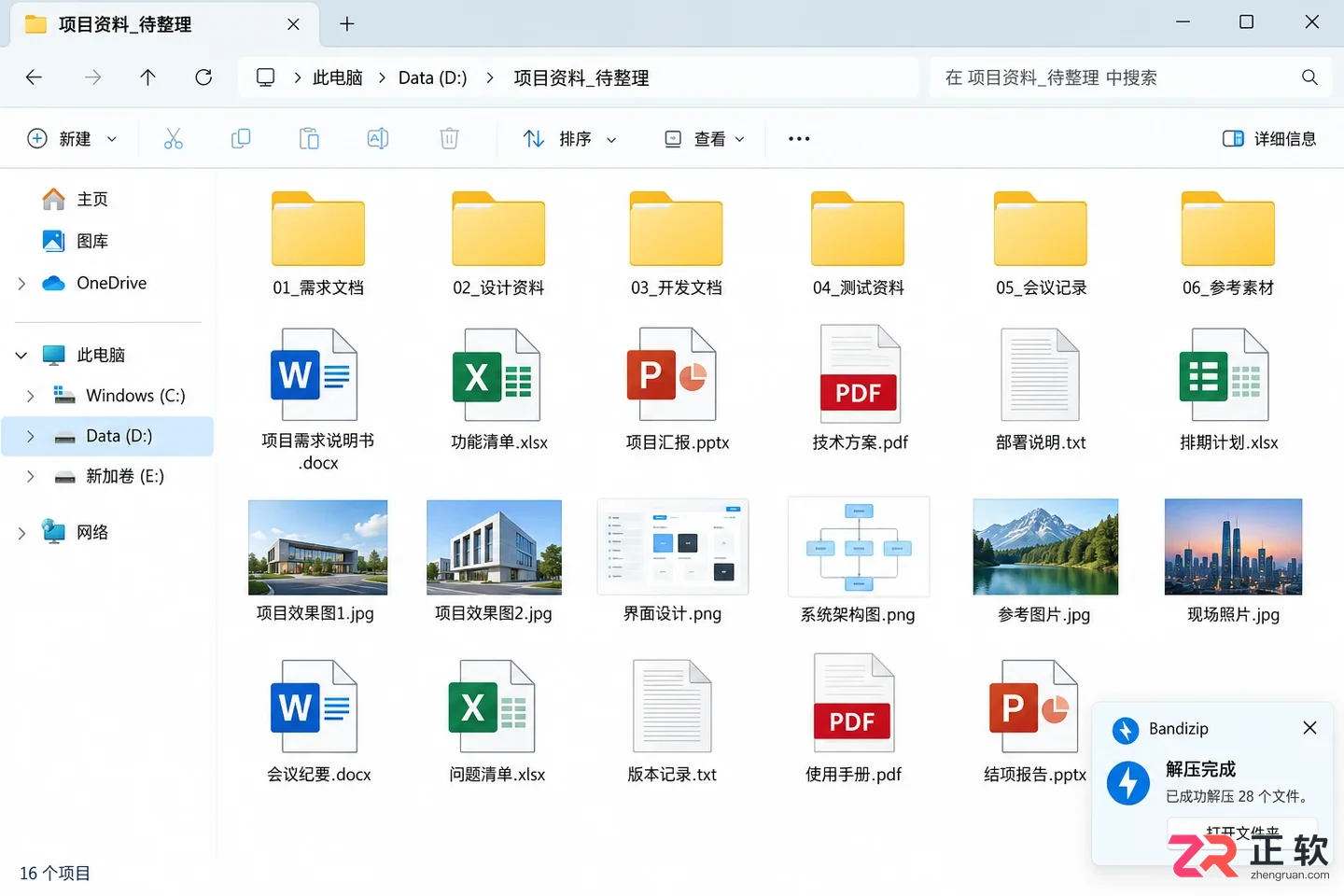Image resolution: width=1344 pixels, height=896 pixels.
Task: Select the 问题清单.xlsx file
Action: [497, 721]
